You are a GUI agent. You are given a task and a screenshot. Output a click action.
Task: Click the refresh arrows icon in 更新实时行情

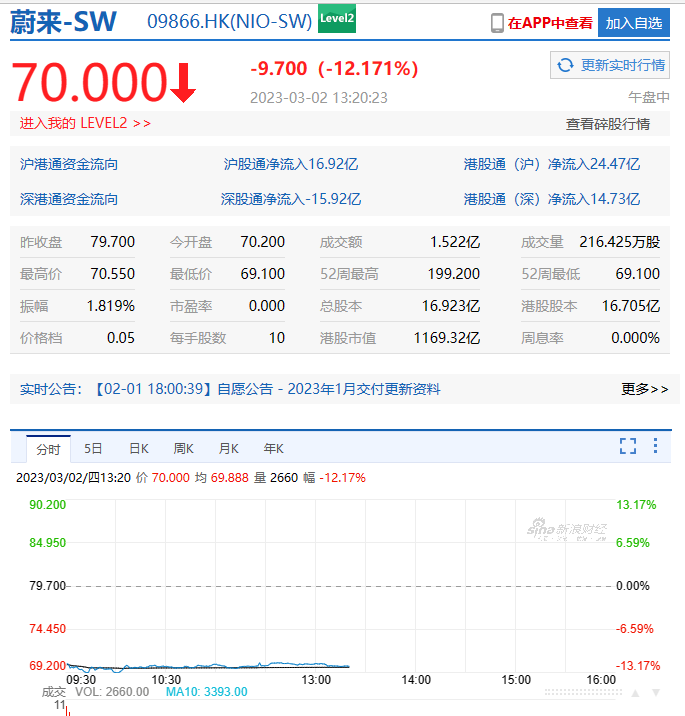coord(565,65)
